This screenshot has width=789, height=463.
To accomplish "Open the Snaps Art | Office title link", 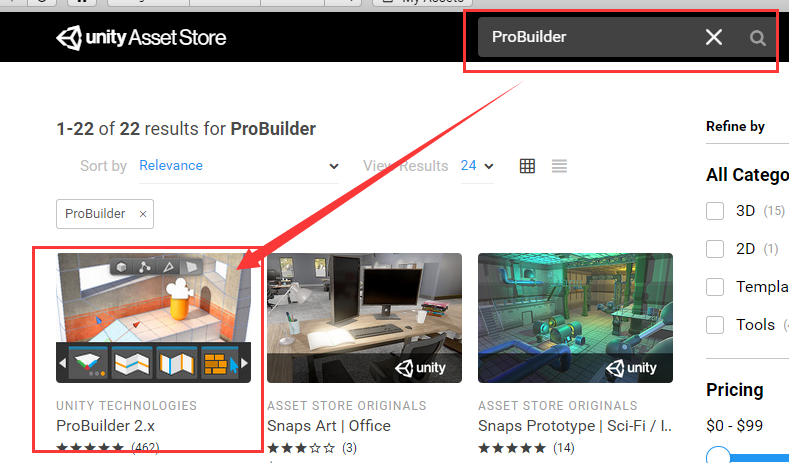I will [x=329, y=426].
